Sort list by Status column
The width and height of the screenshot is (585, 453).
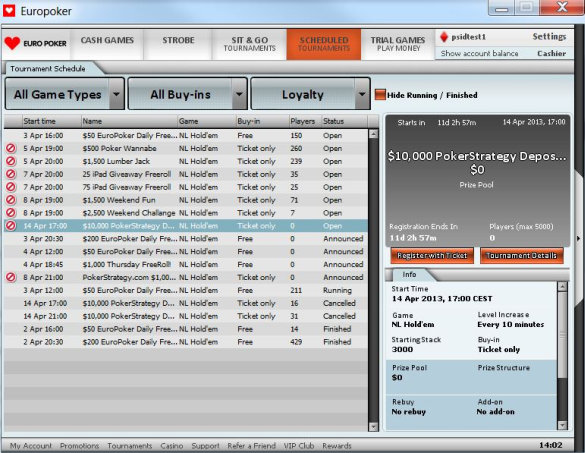pyautogui.click(x=344, y=121)
